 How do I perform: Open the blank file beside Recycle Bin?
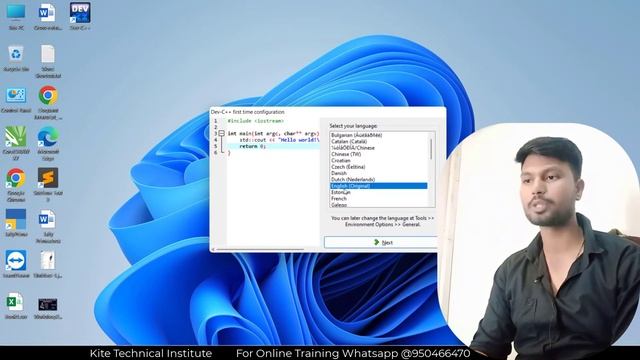pyautogui.click(x=48, y=61)
